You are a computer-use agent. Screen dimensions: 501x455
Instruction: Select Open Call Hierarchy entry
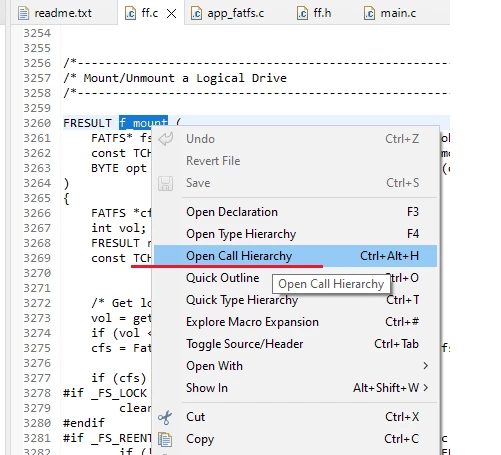295,256
